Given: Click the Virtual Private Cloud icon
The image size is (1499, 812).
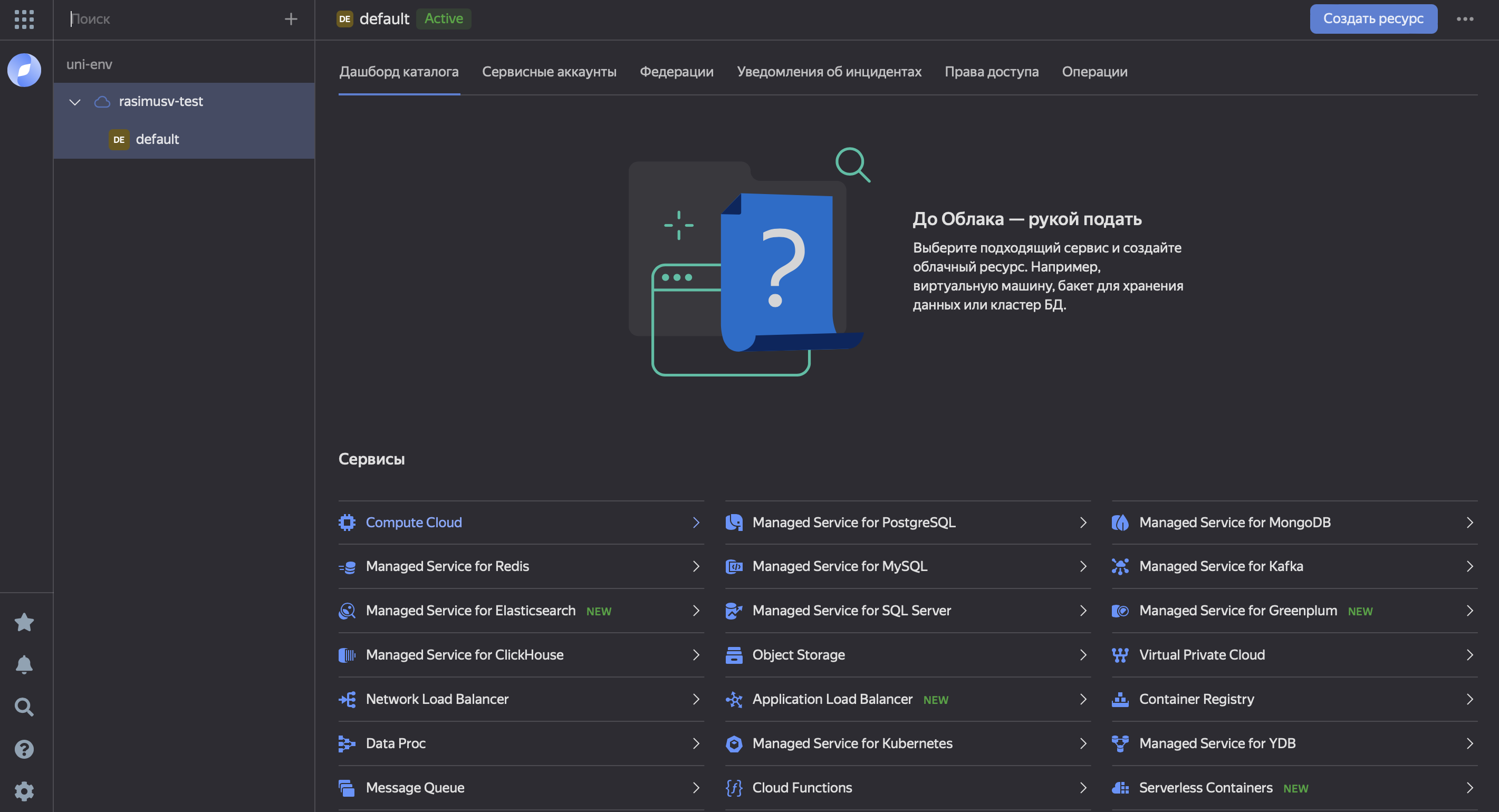Looking at the screenshot, I should 1120,655.
